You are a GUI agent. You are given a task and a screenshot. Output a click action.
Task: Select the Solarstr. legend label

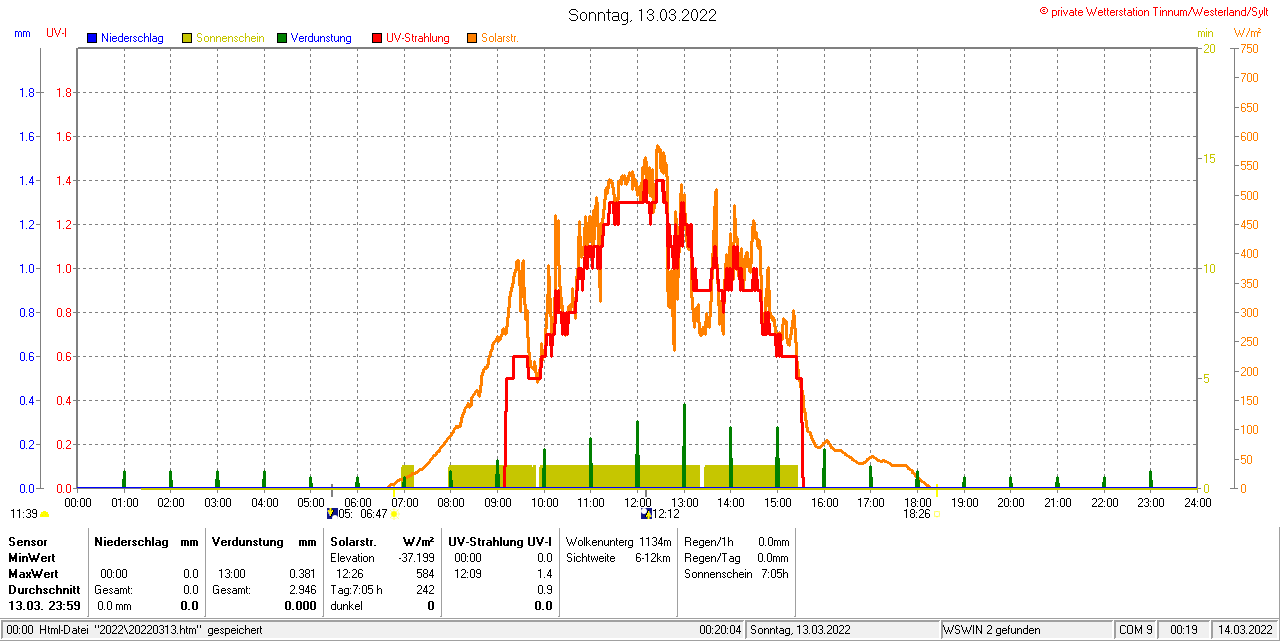pos(499,38)
